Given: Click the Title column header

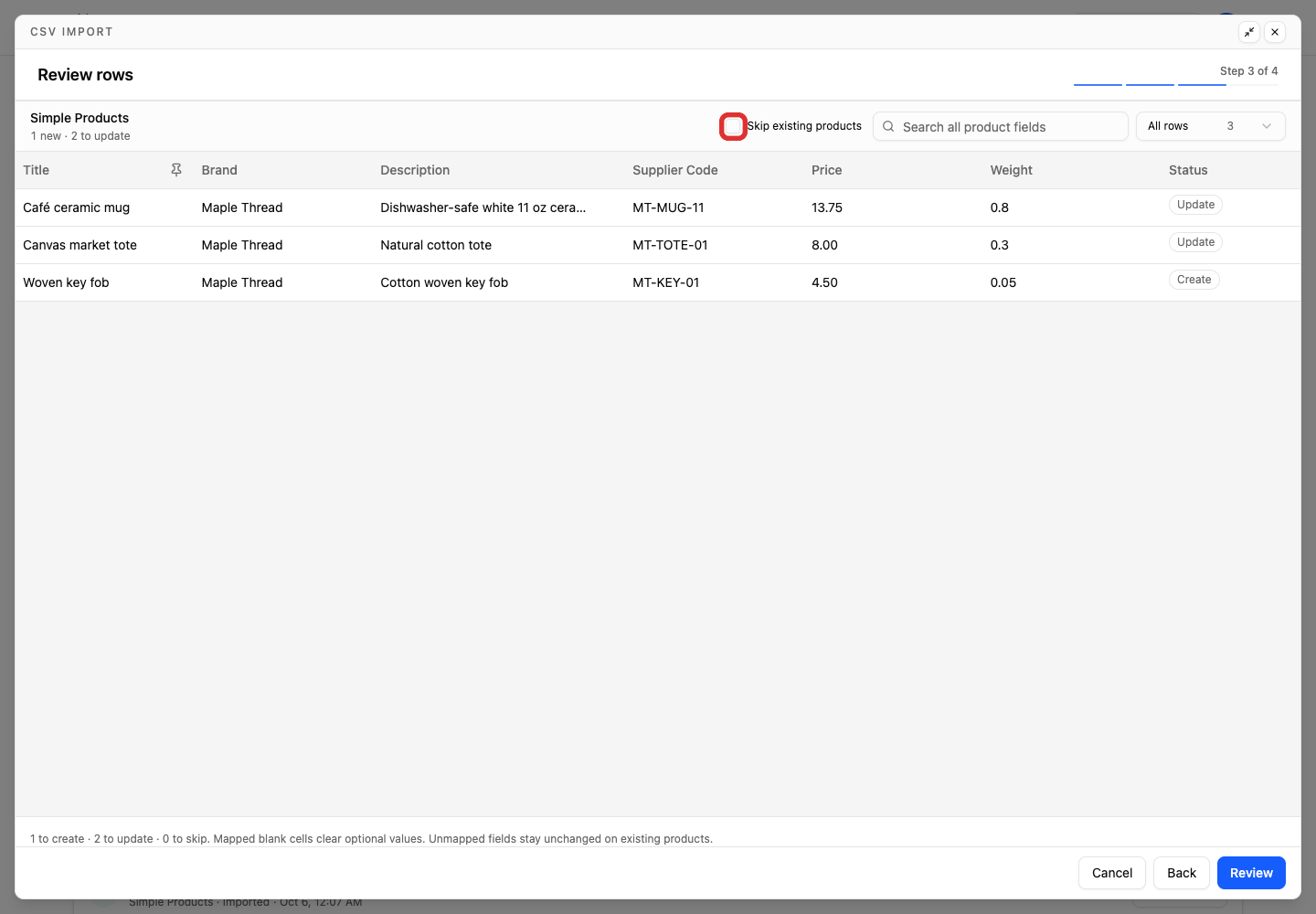Looking at the screenshot, I should (37, 170).
